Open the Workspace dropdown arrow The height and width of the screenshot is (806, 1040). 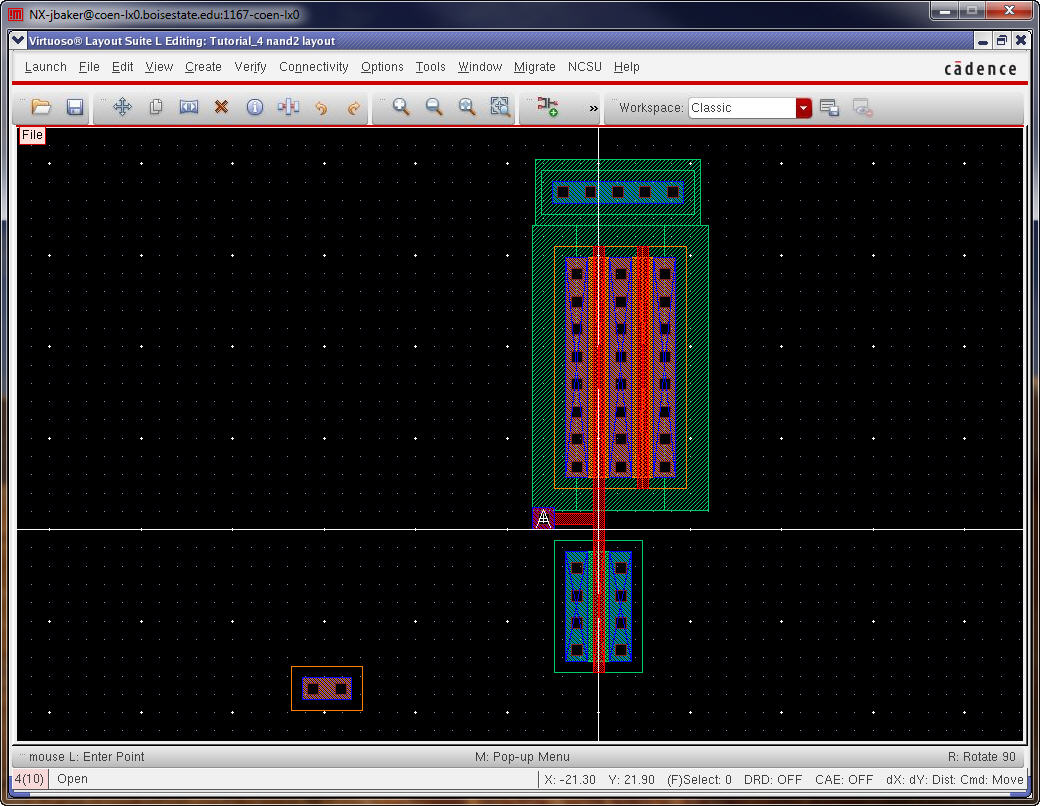pos(804,108)
